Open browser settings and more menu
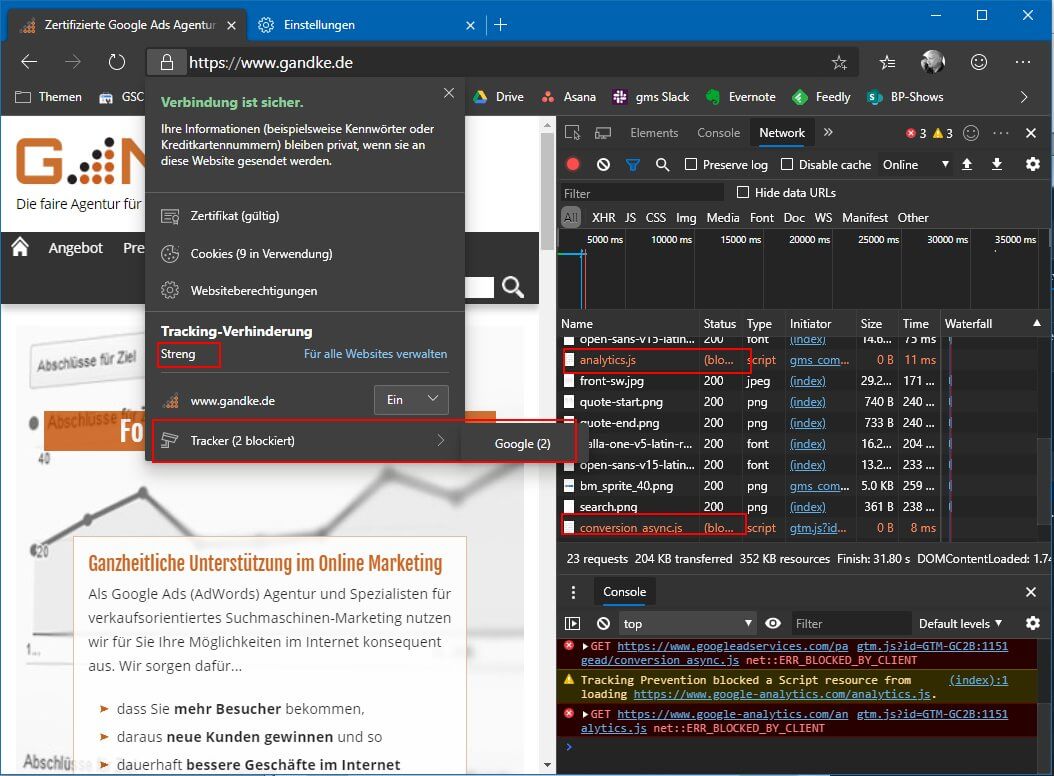 point(1023,62)
